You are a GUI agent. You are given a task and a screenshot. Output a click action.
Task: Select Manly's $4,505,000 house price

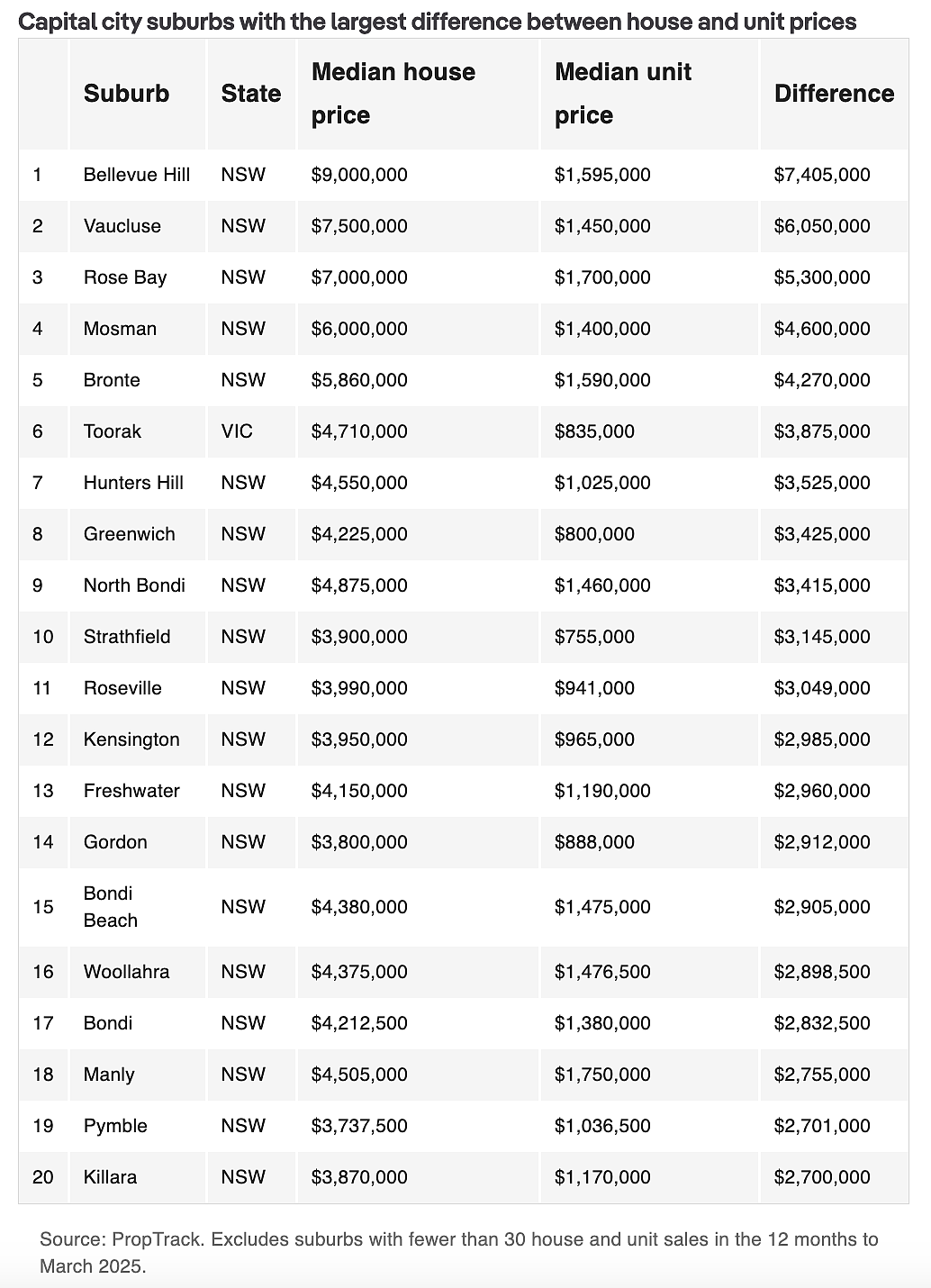pos(359,1075)
